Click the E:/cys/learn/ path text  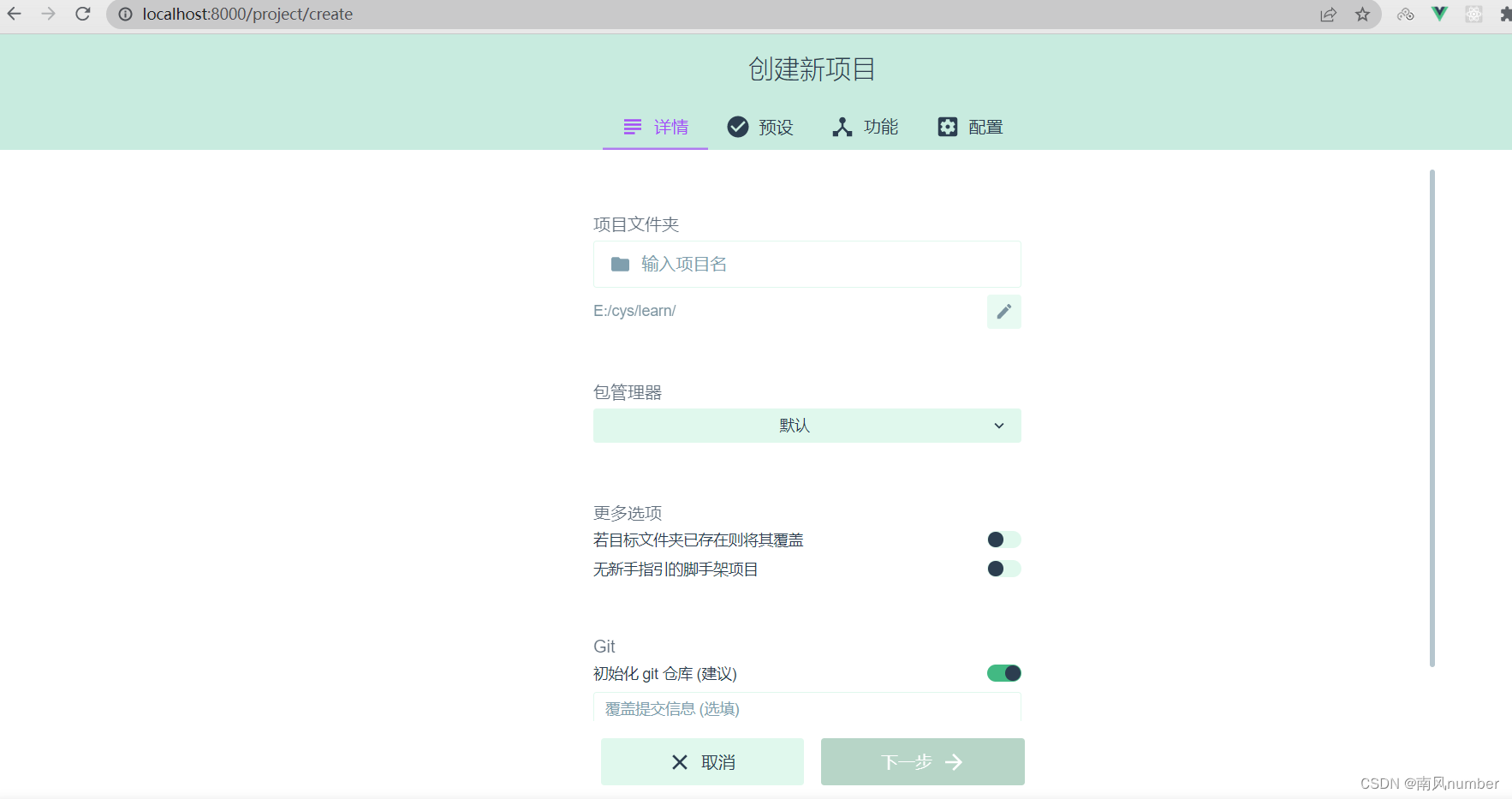pyautogui.click(x=634, y=311)
